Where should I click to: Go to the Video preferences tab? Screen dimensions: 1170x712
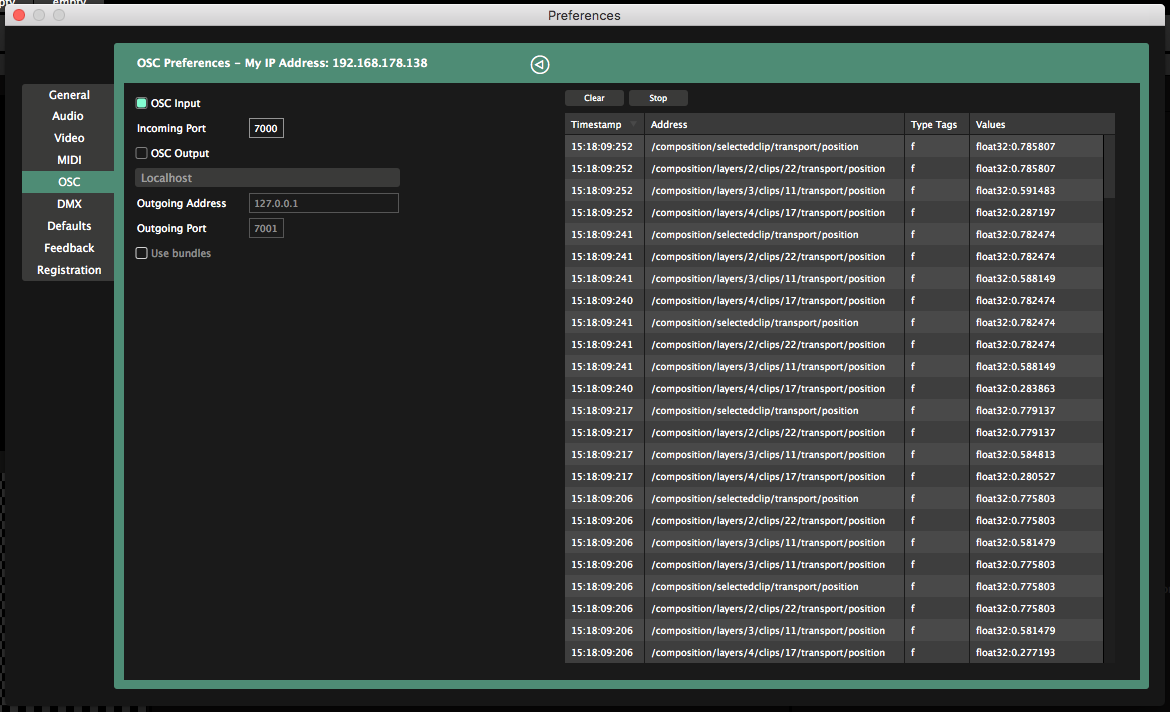pos(69,138)
